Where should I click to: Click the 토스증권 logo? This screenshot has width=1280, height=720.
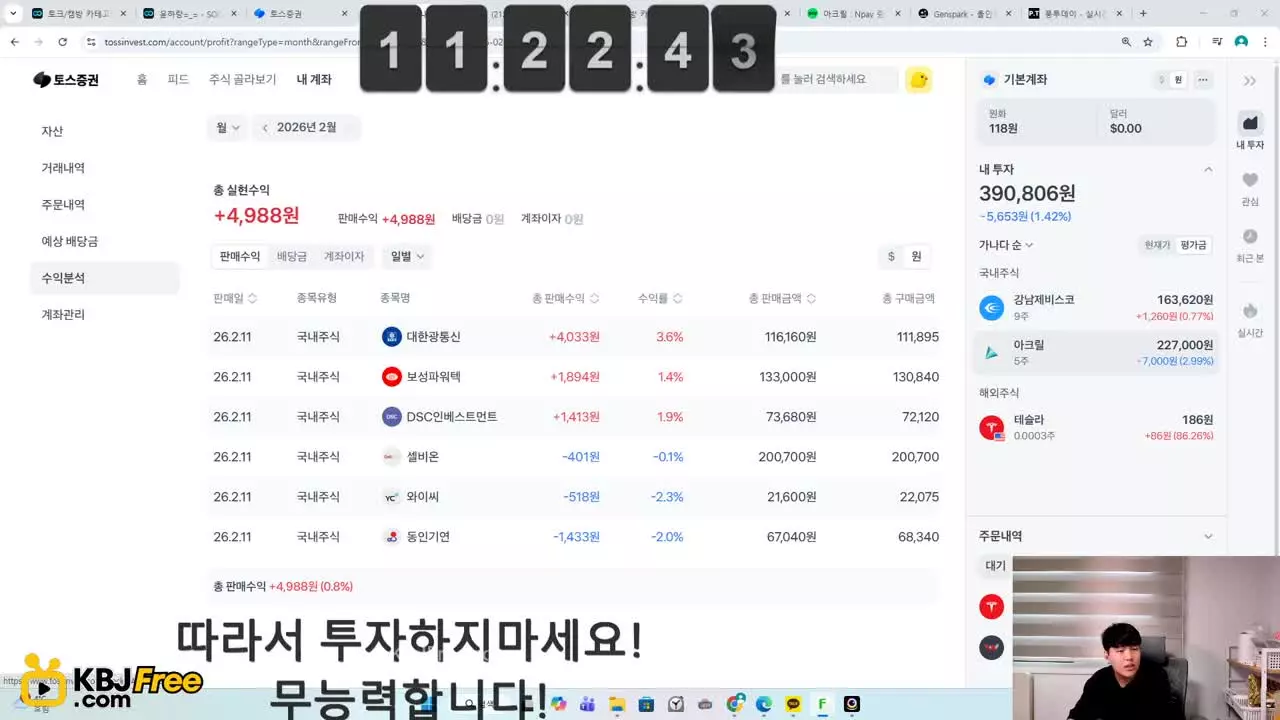pos(66,80)
